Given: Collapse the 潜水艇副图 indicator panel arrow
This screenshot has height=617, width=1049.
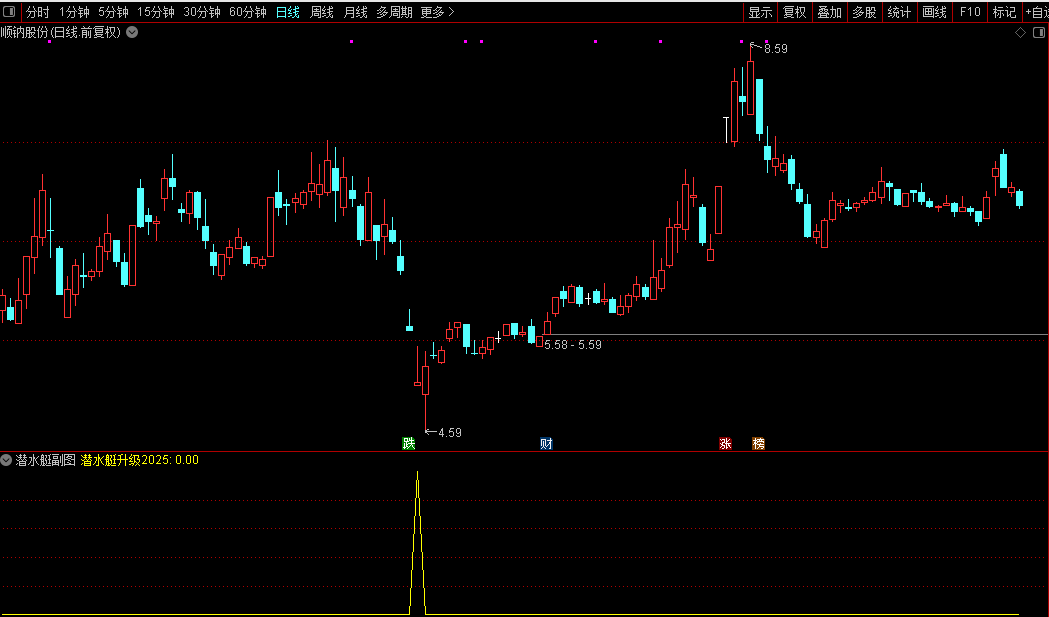Looking at the screenshot, I should [x=6, y=460].
